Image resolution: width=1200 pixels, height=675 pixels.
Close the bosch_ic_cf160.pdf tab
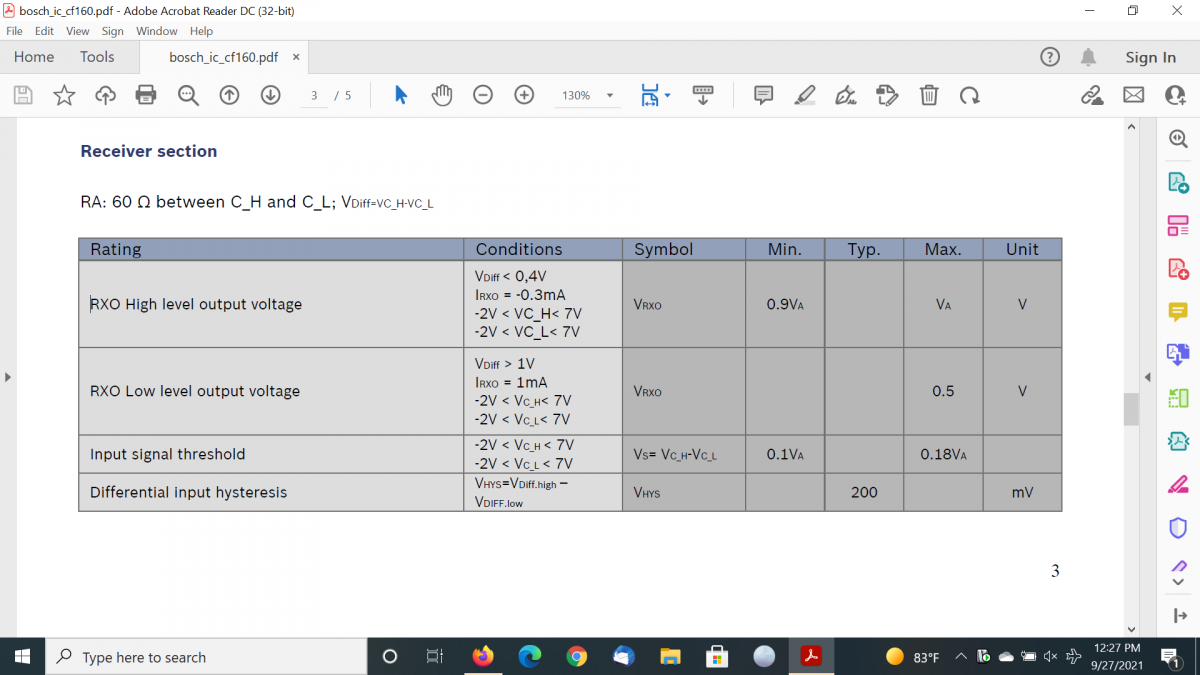click(296, 57)
